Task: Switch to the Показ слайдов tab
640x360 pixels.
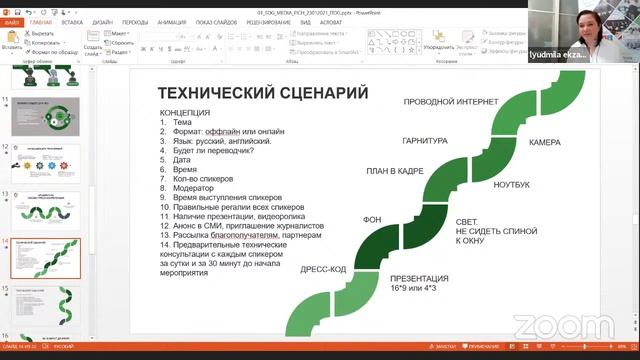Action: click(x=216, y=22)
